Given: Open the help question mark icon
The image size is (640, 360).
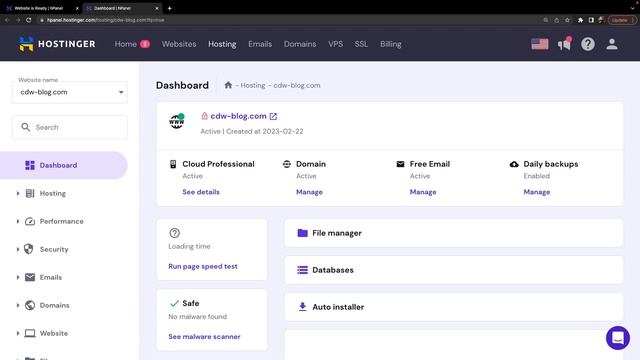Looking at the screenshot, I should [588, 44].
